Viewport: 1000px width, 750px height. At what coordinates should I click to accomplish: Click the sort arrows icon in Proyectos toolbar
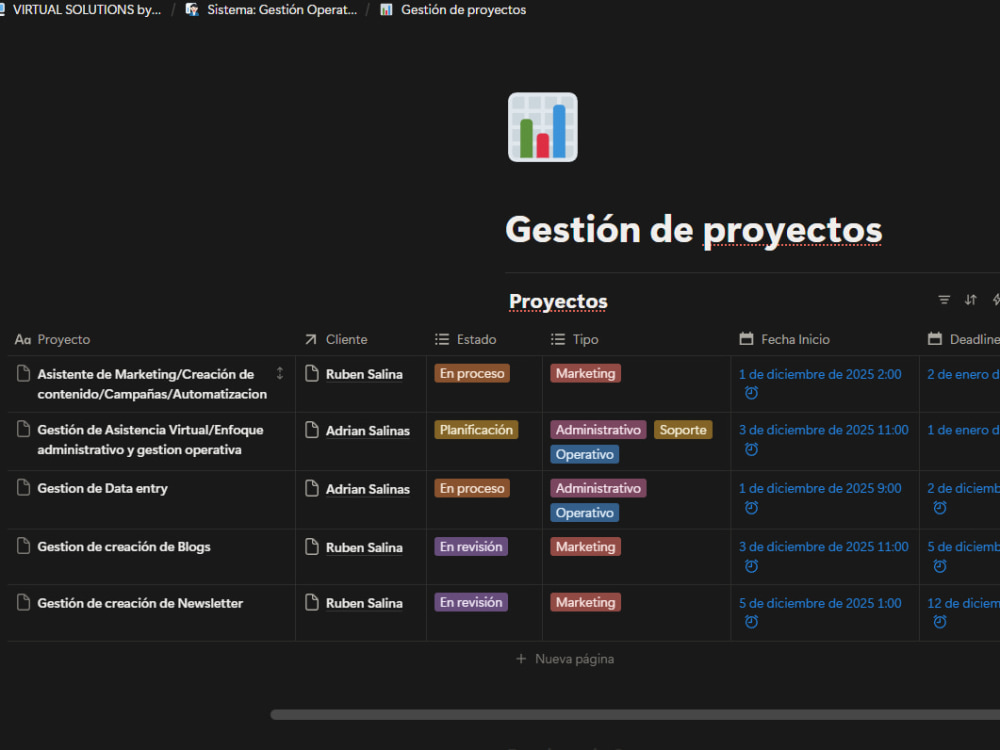(x=970, y=300)
